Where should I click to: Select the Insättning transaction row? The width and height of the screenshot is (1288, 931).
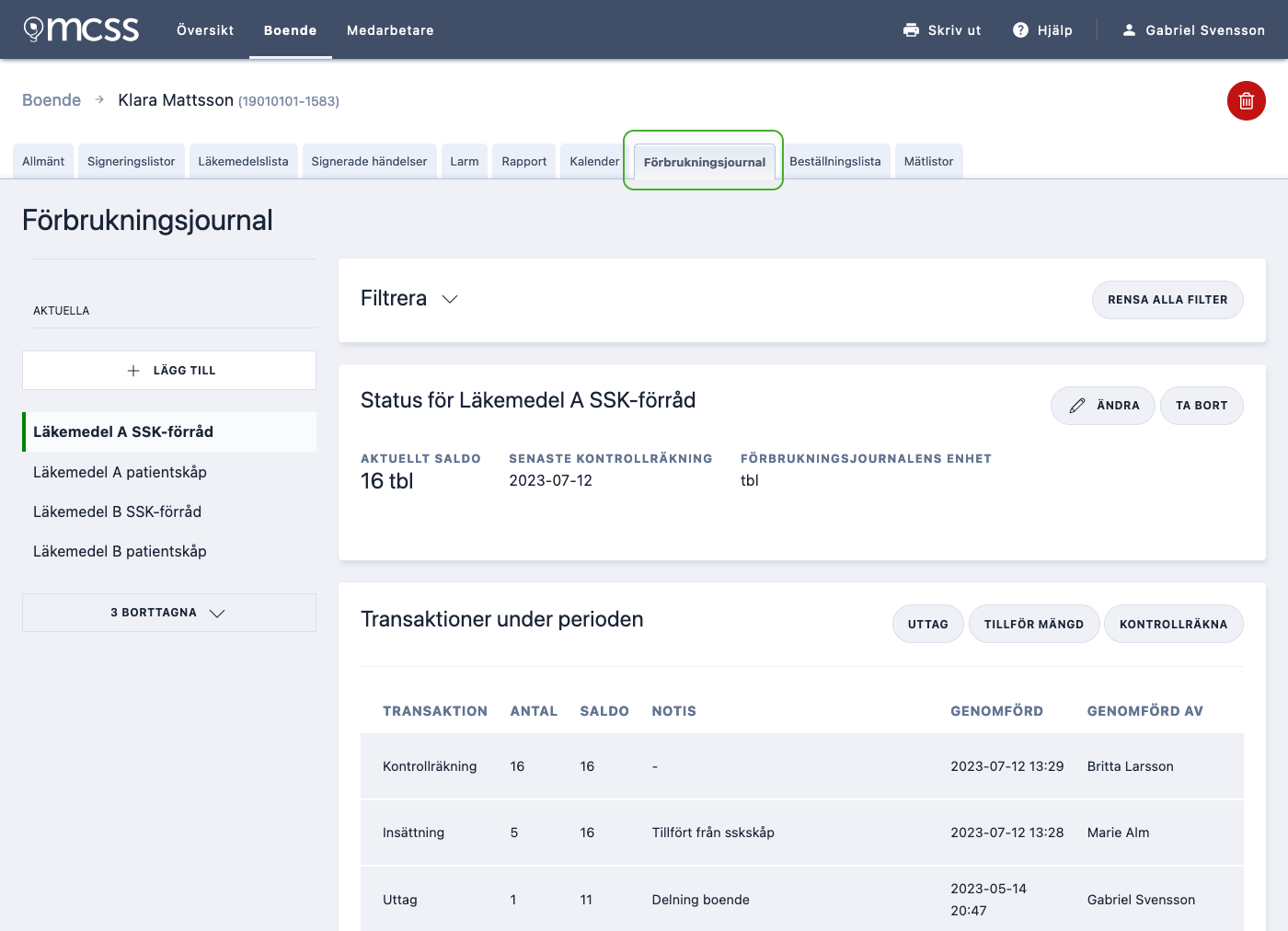[x=802, y=833]
